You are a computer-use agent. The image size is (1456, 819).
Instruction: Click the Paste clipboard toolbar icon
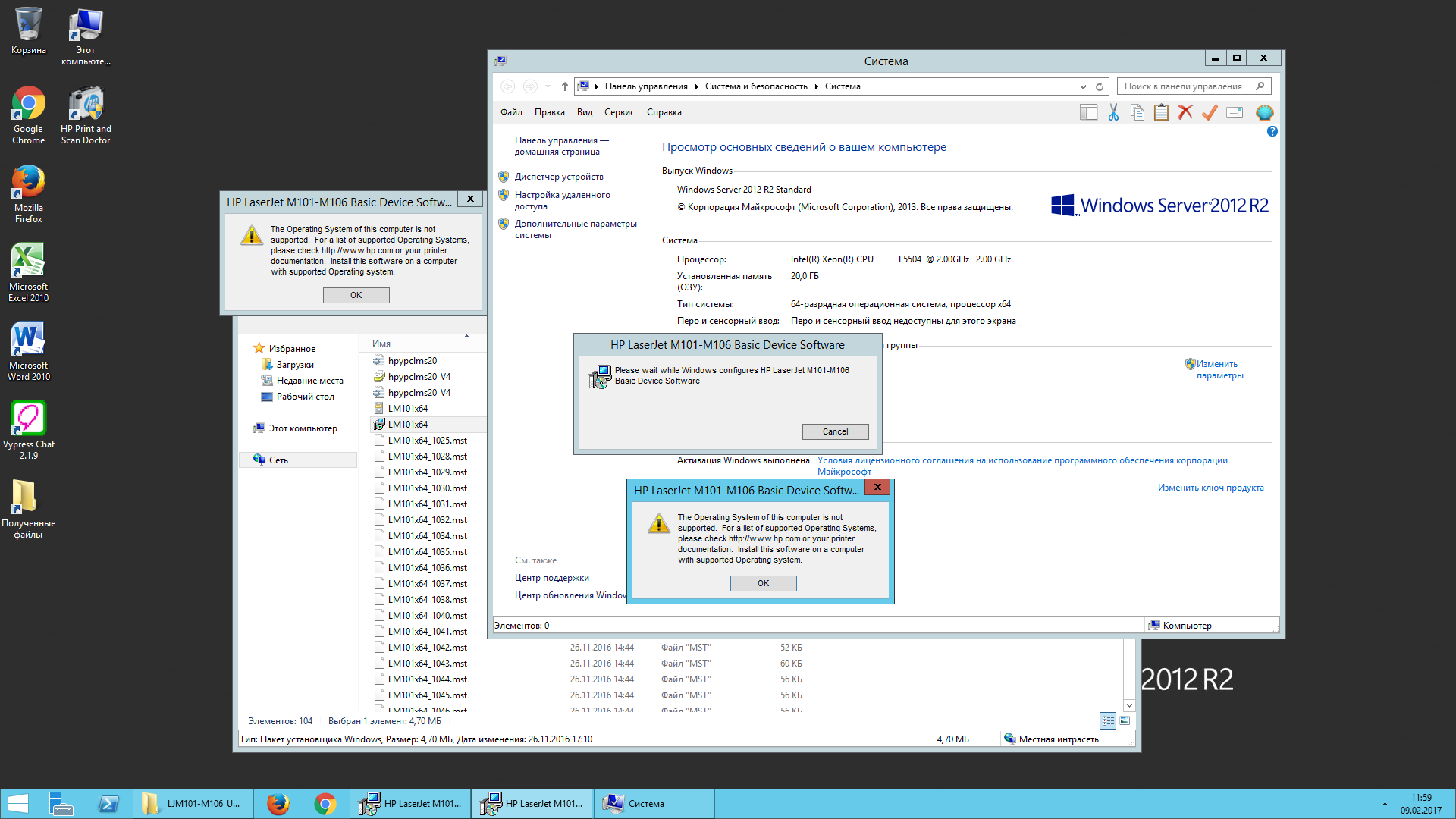pyautogui.click(x=1162, y=113)
